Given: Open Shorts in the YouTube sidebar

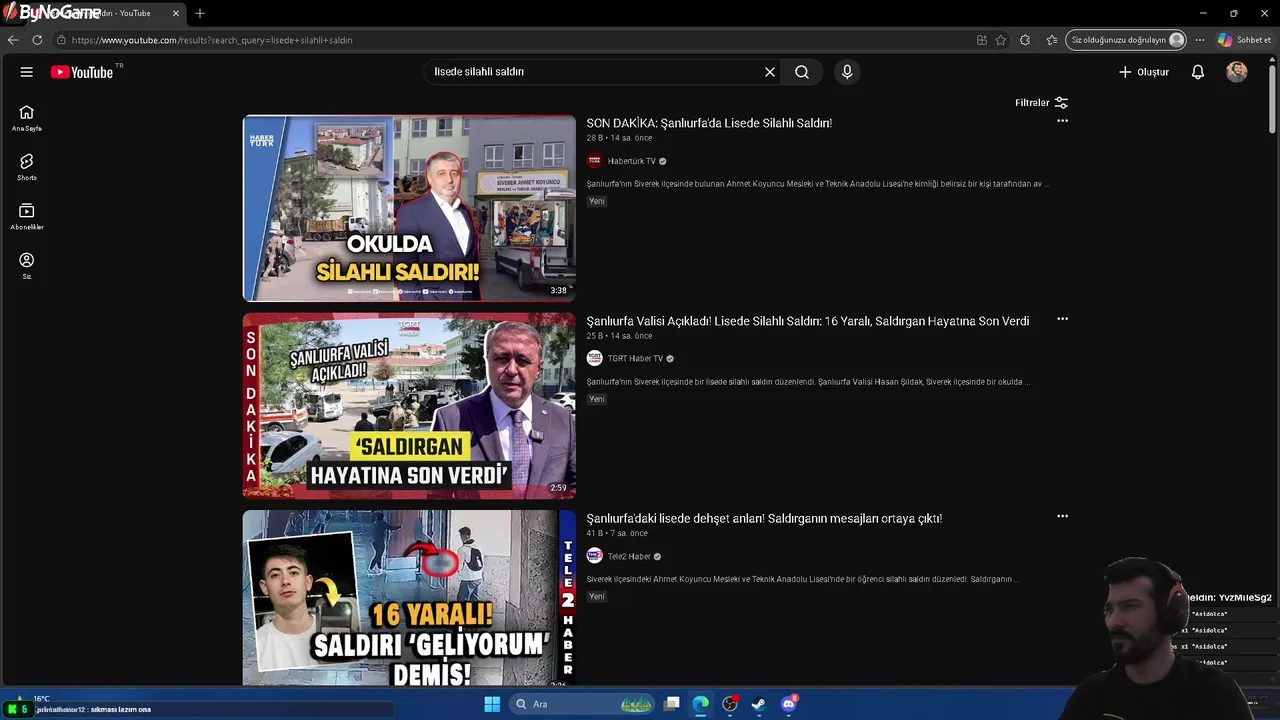Looking at the screenshot, I should point(27,167).
